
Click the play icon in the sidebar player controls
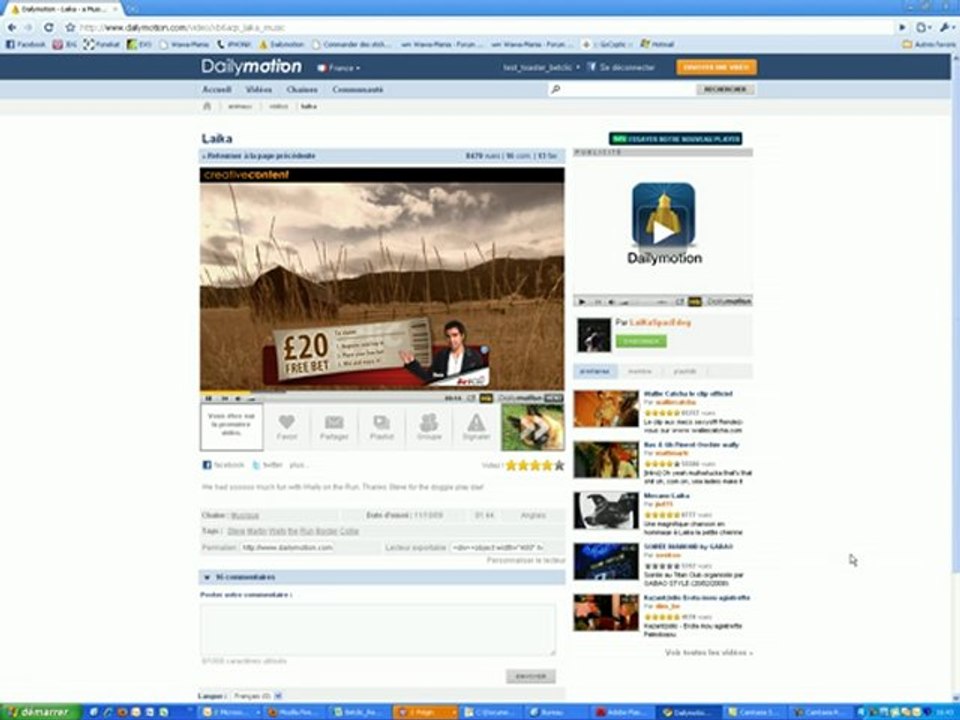[x=582, y=302]
